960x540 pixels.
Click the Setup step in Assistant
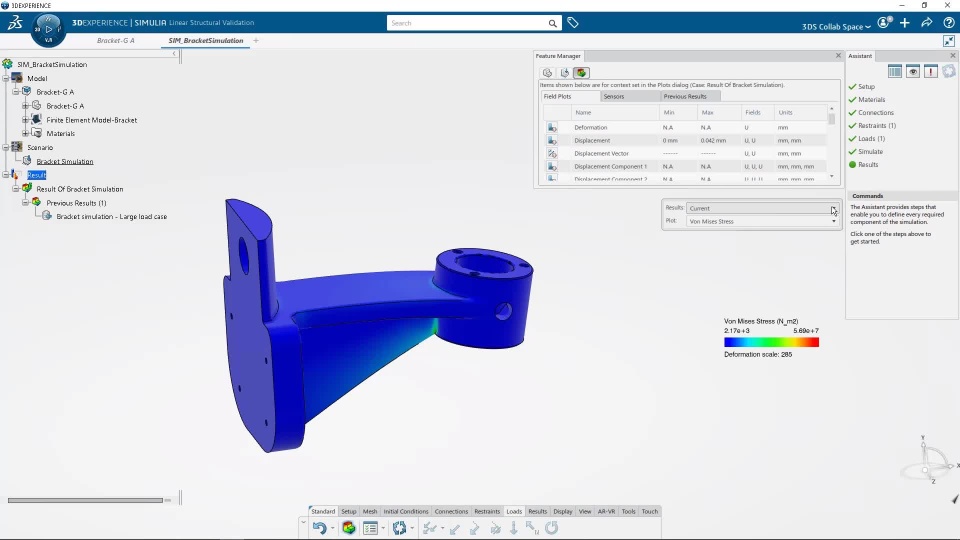point(866,87)
